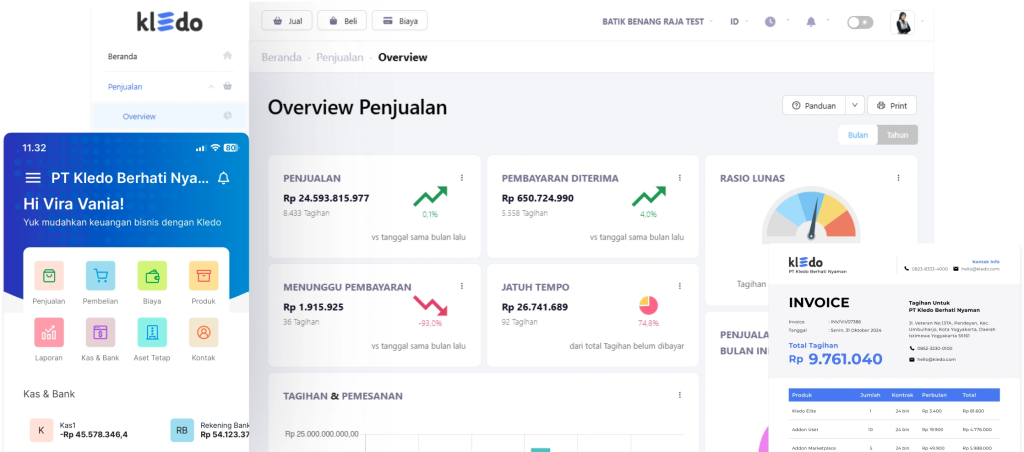The width and height of the screenshot is (1024, 452).
Task: Click the Rp 9.761.040 invoice total
Action: click(x=835, y=359)
